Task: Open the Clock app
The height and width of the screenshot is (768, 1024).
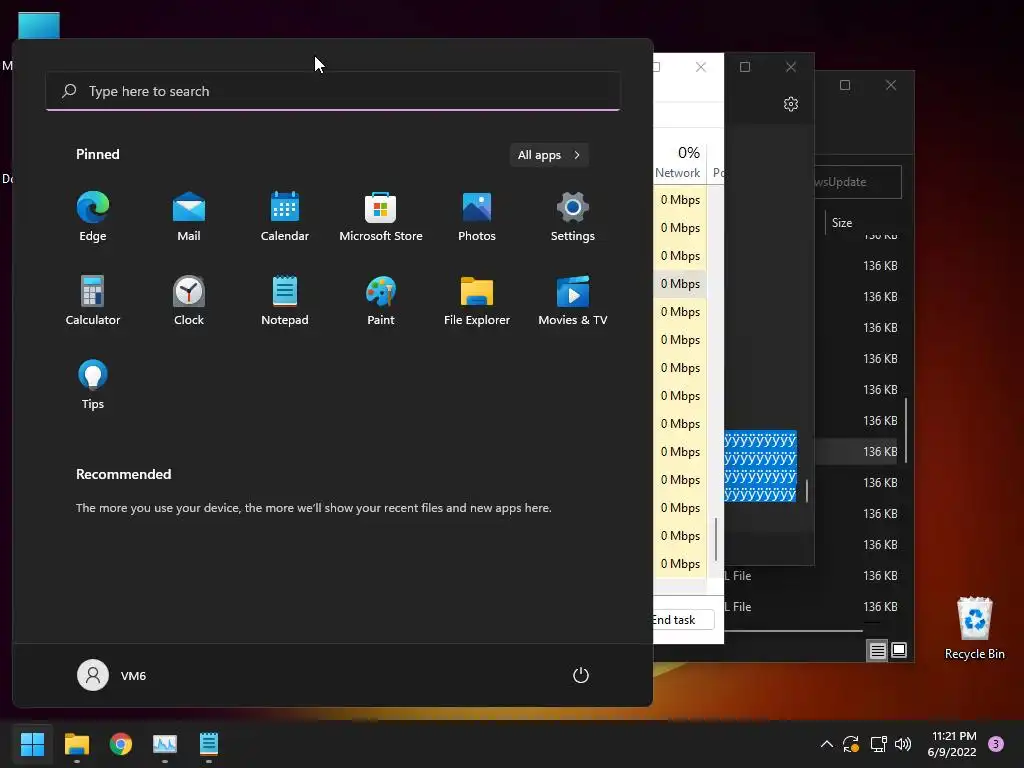Action: (189, 300)
